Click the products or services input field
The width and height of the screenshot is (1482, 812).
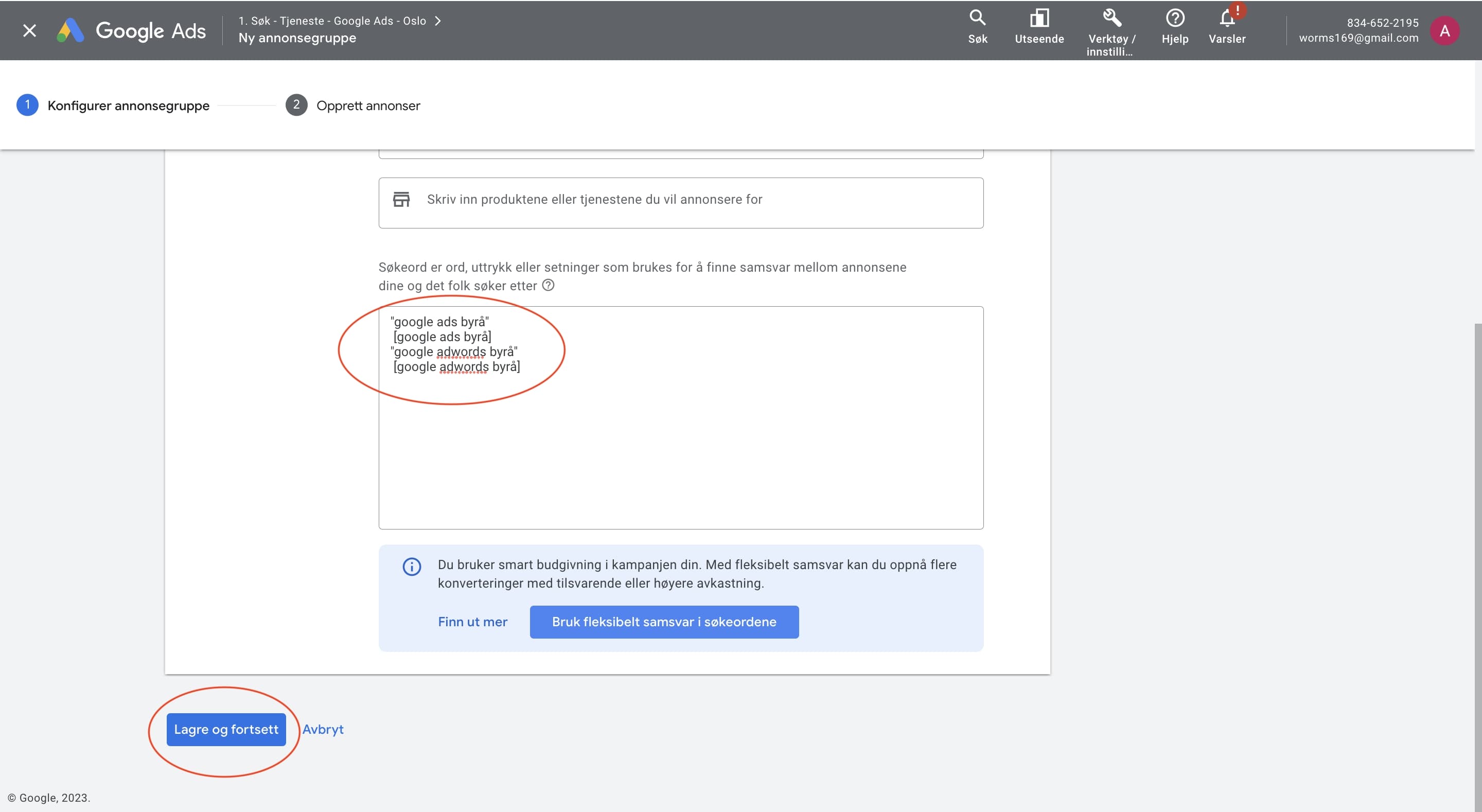point(681,200)
